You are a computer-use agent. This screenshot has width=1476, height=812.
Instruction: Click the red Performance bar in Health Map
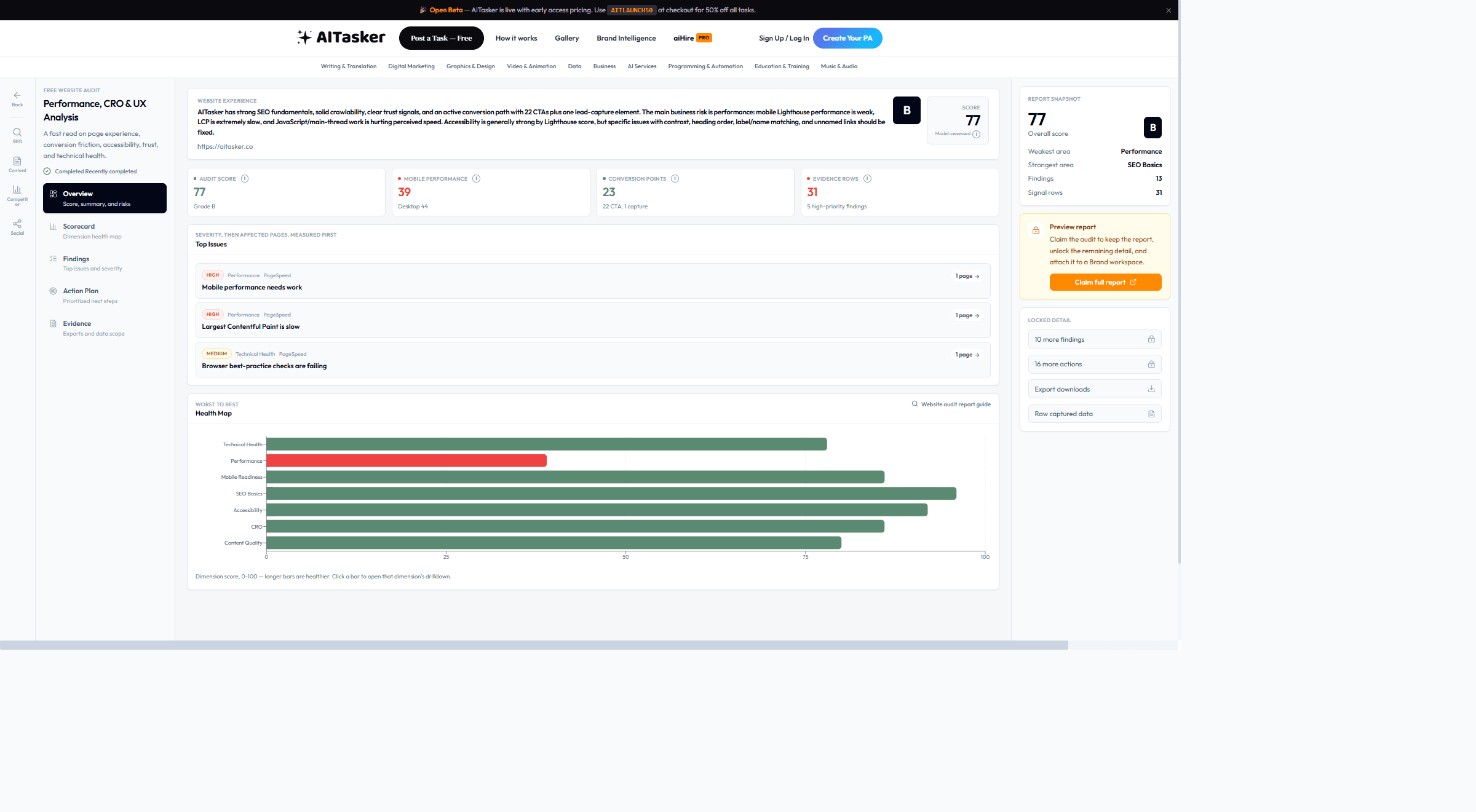point(407,460)
